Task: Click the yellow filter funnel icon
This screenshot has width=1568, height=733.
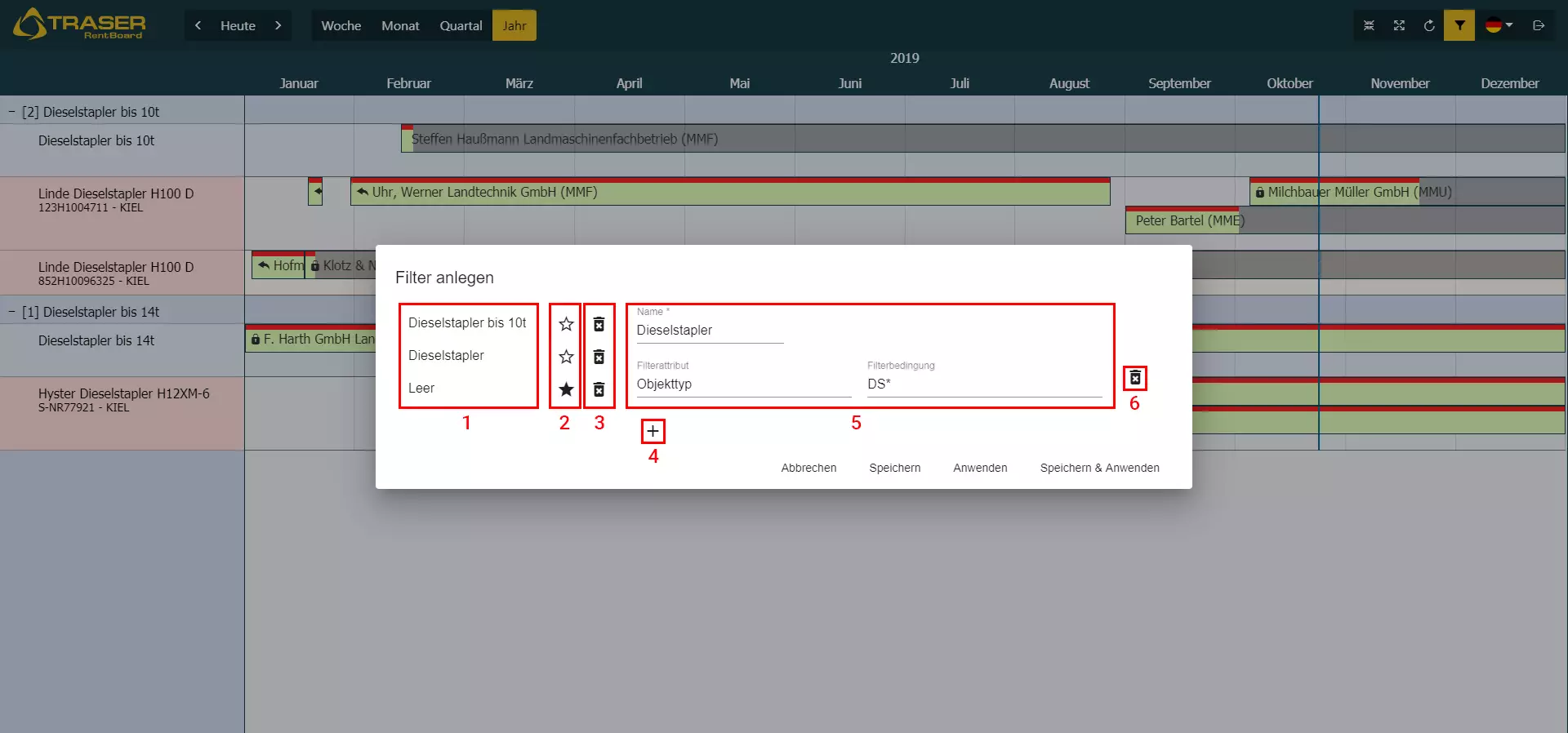Action: pyautogui.click(x=1459, y=25)
